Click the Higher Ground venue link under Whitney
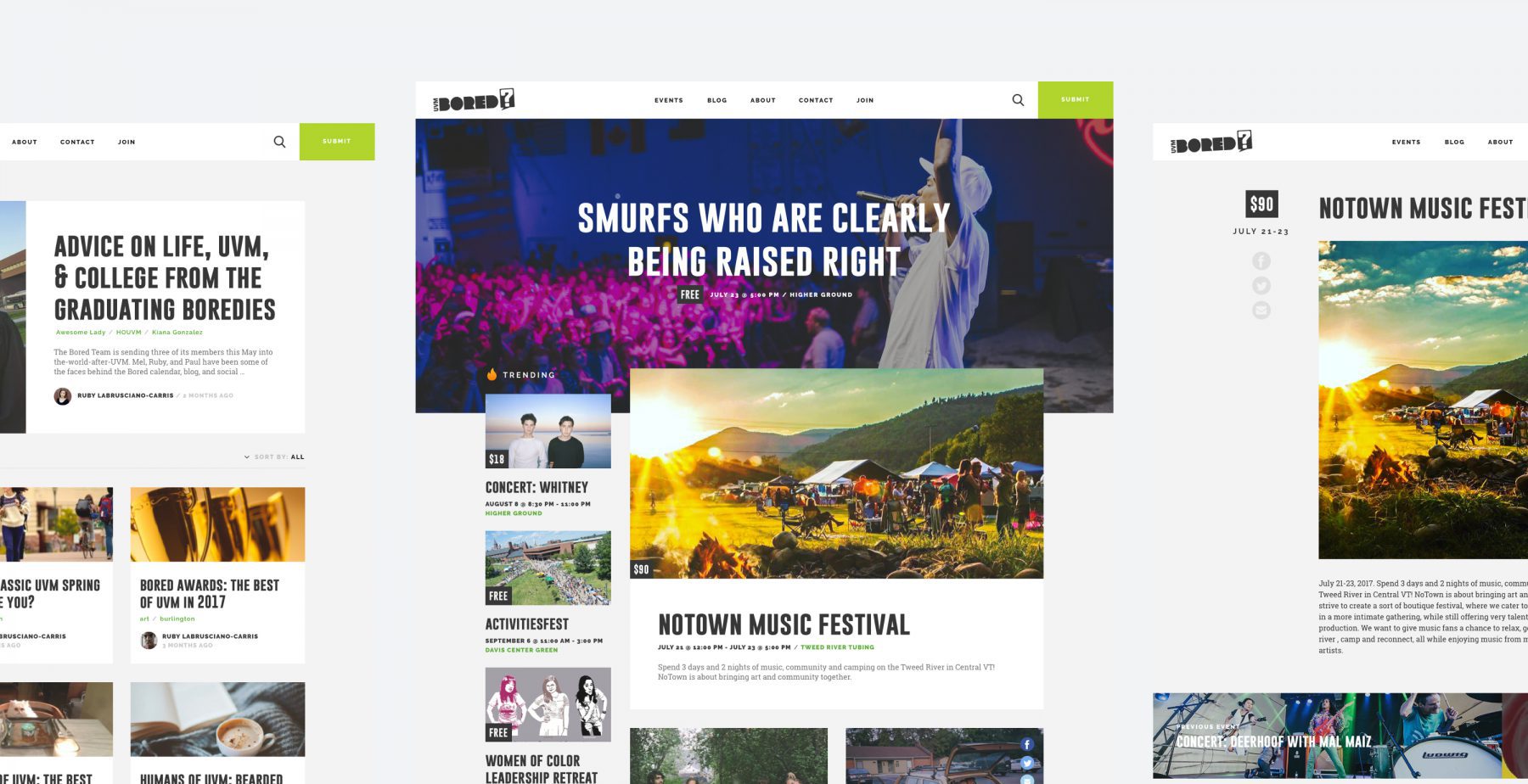 [x=514, y=513]
